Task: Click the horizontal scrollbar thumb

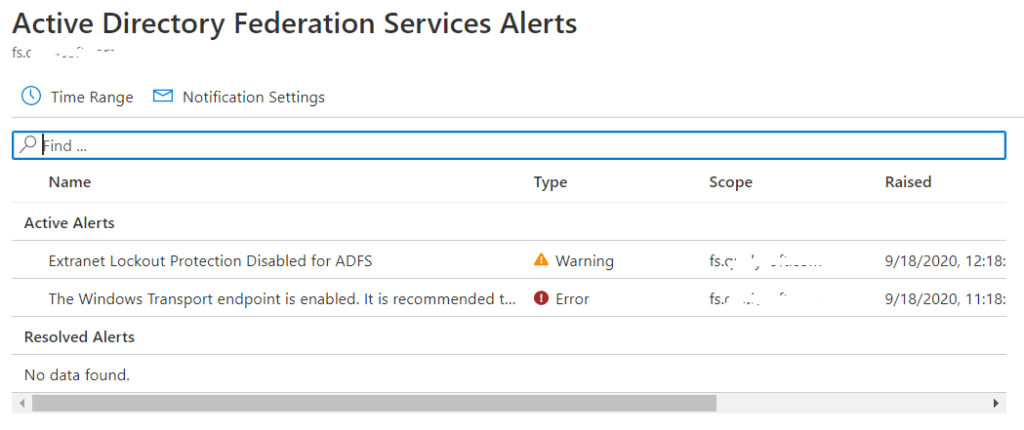Action: pos(374,403)
